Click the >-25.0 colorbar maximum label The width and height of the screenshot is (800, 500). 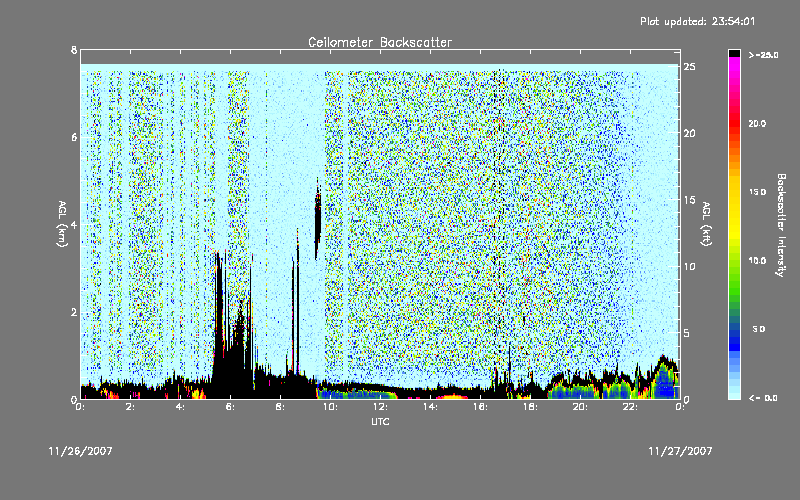(763, 55)
